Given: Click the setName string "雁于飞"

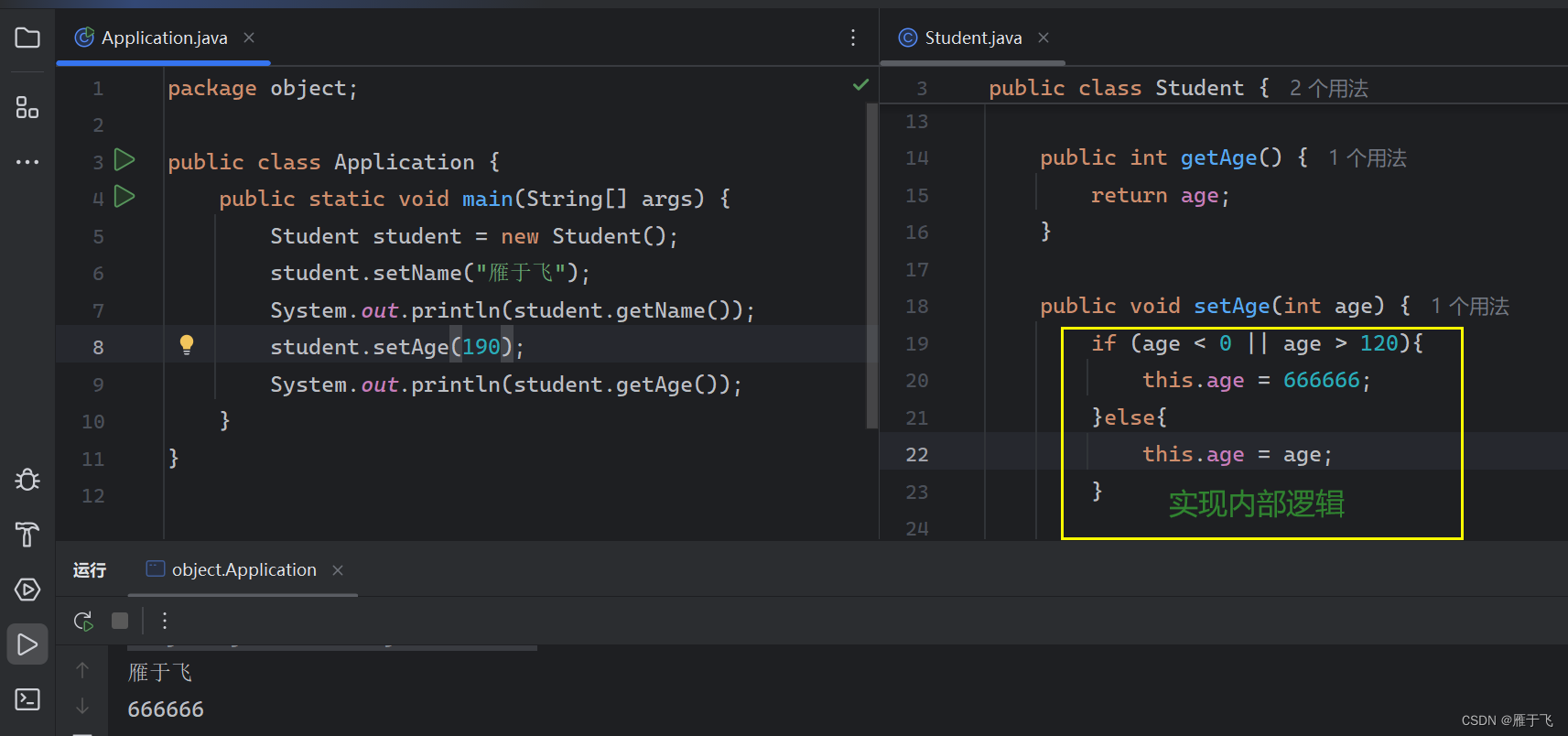Looking at the screenshot, I should [x=520, y=273].
